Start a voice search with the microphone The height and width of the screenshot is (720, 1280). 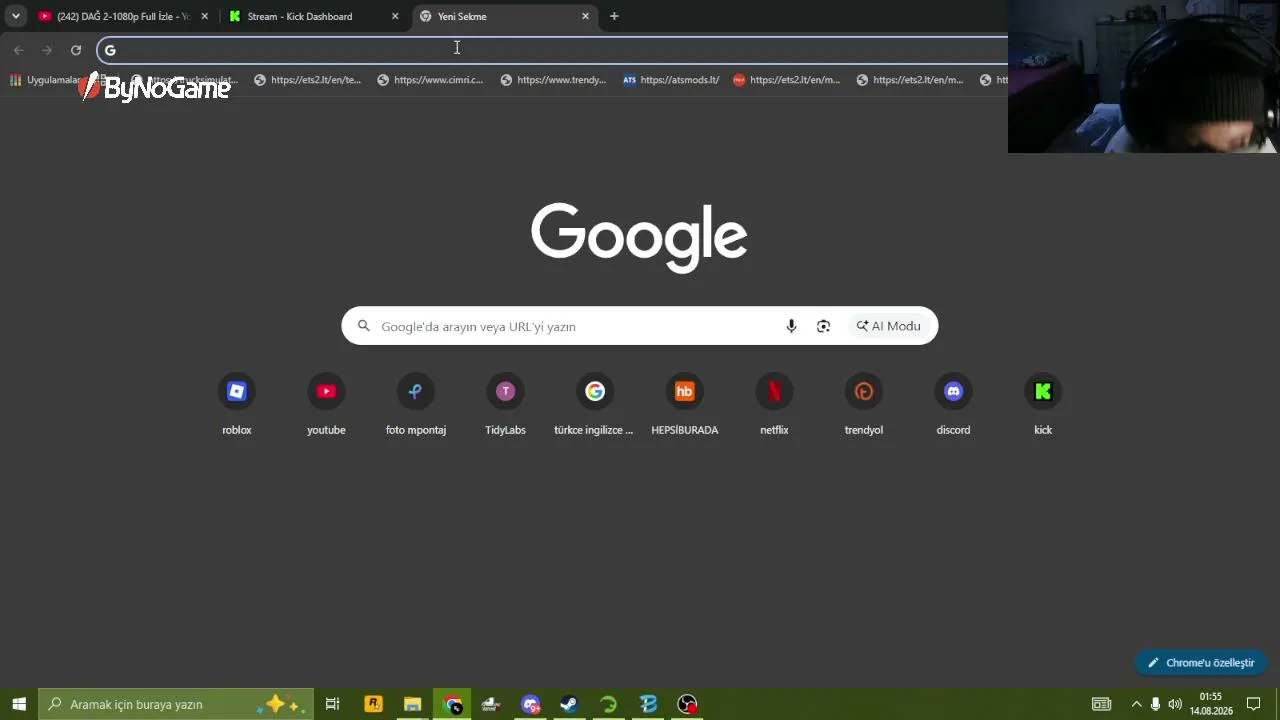pyautogui.click(x=791, y=326)
